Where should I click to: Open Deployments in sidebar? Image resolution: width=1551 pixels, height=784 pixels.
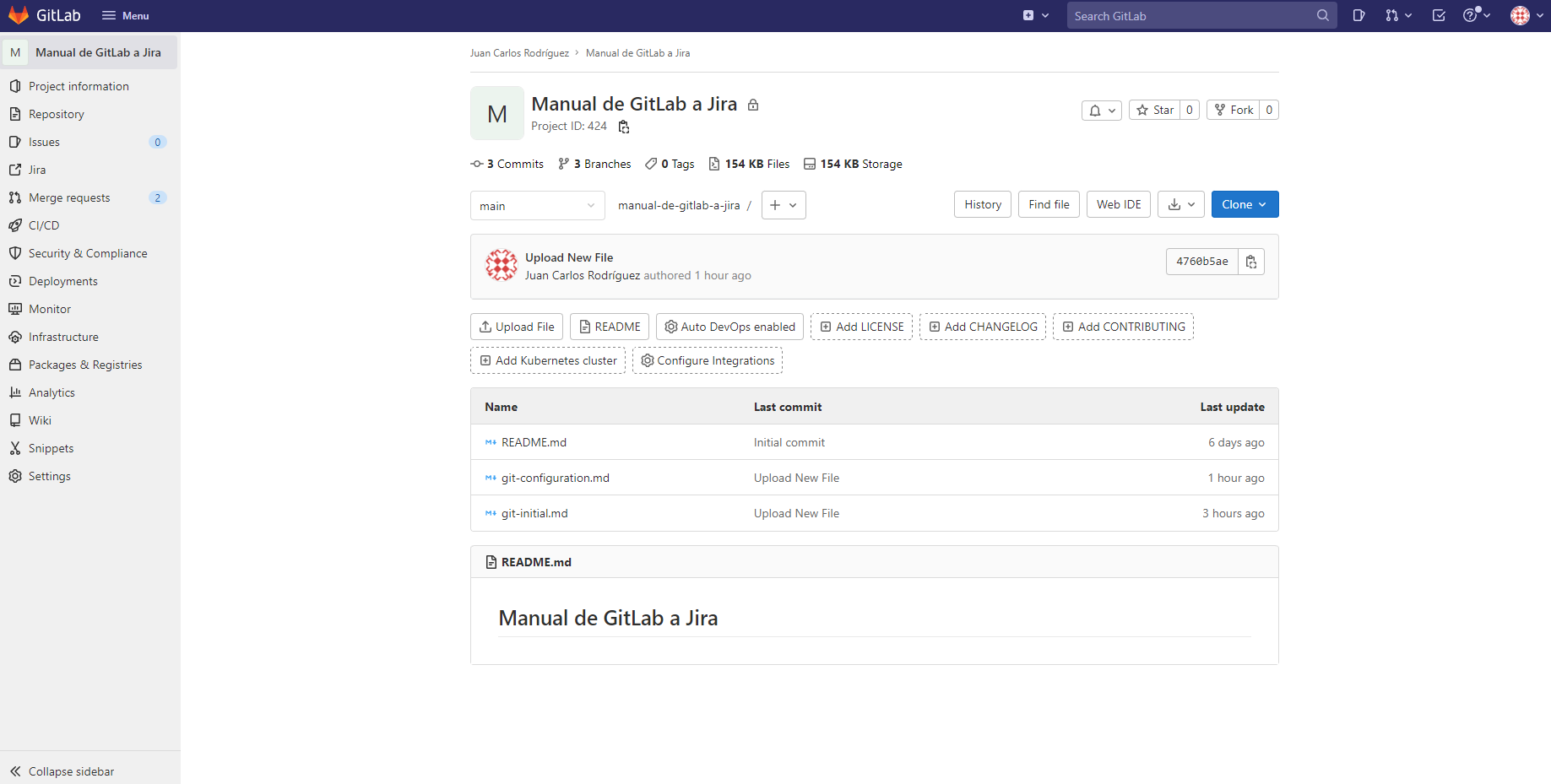[63, 281]
